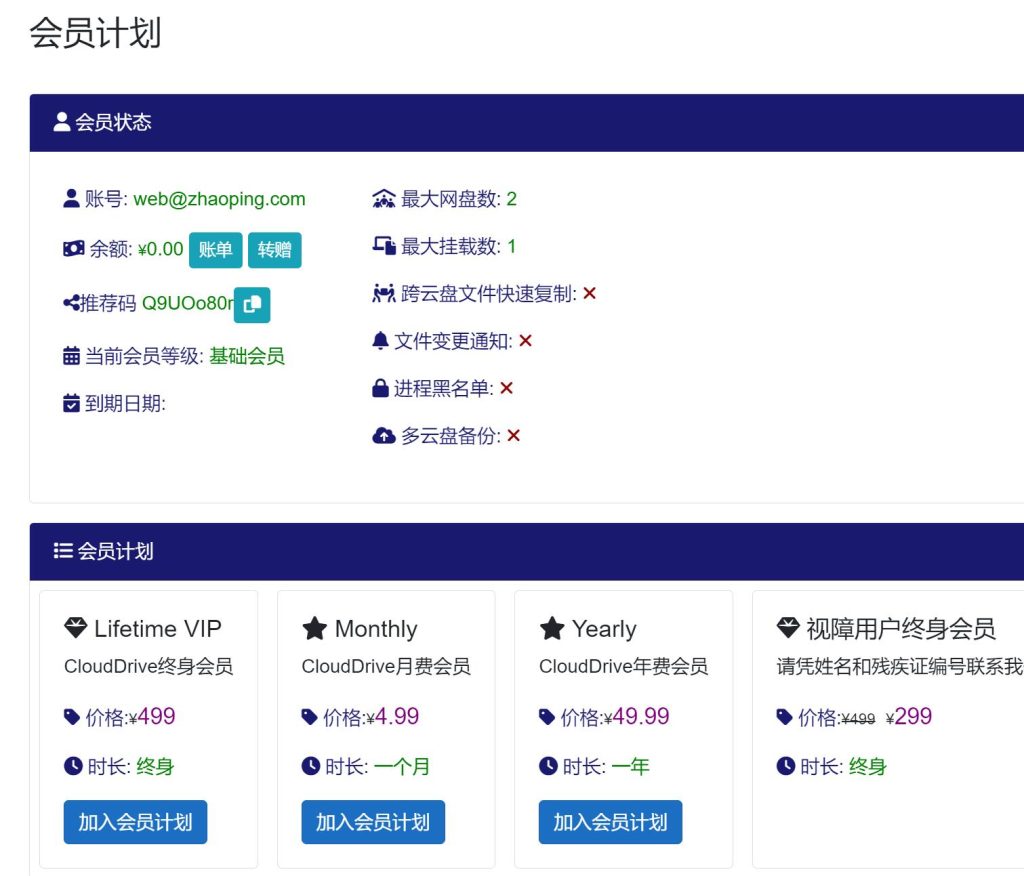Viewport: 1024px width, 876px height.
Task: Click the red X for 跨云盘文件快速复制
Action: [x=590, y=293]
